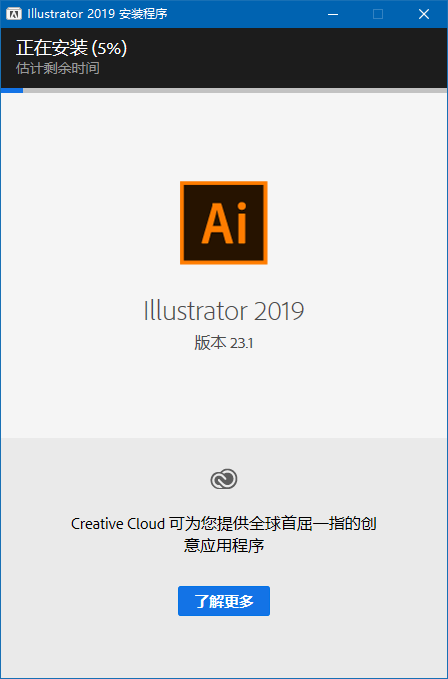Click the 意应用程序 text line
Image resolution: width=448 pixels, height=679 pixels.
(224, 546)
